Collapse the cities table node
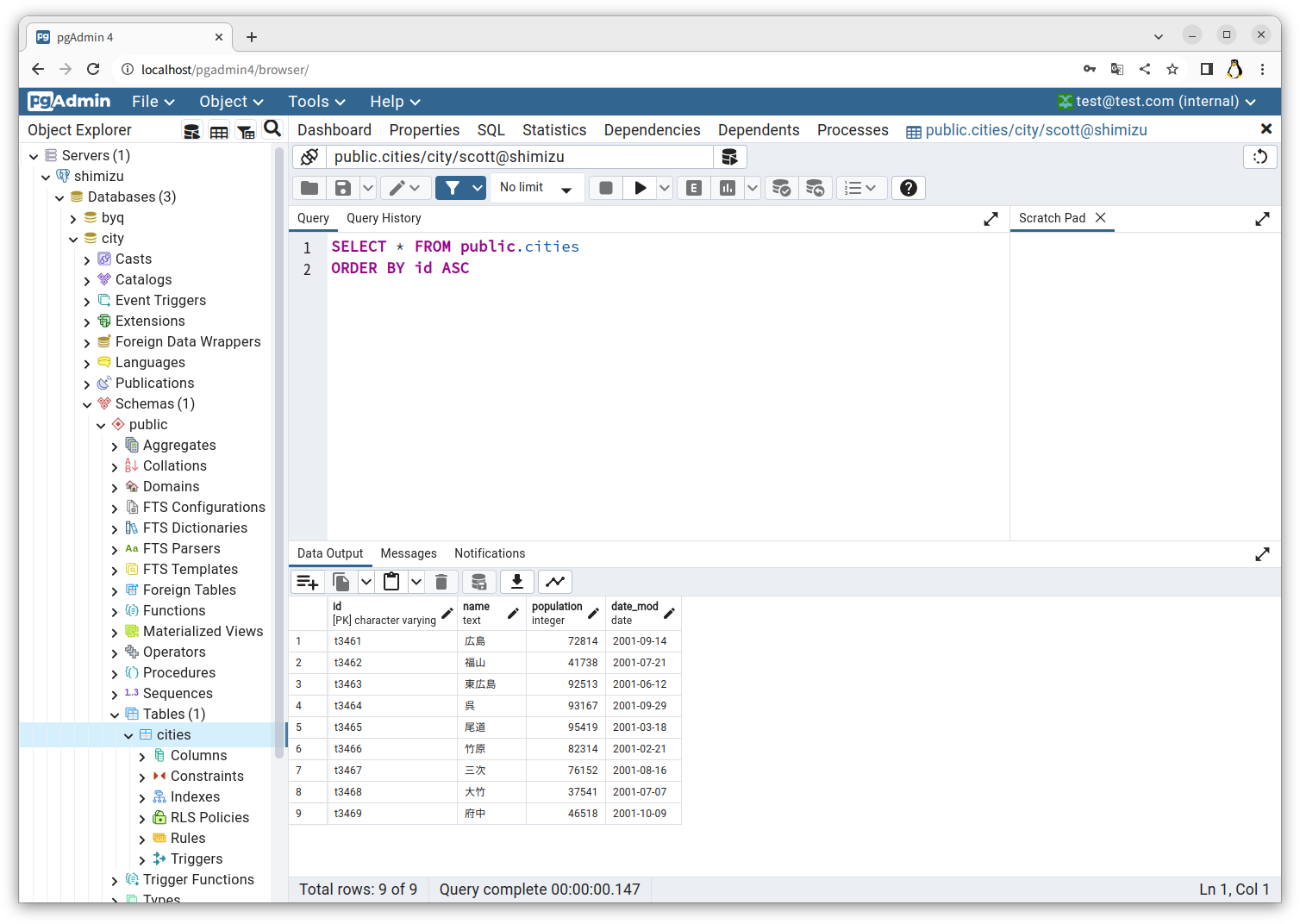This screenshot has width=1300, height=924. tap(128, 734)
